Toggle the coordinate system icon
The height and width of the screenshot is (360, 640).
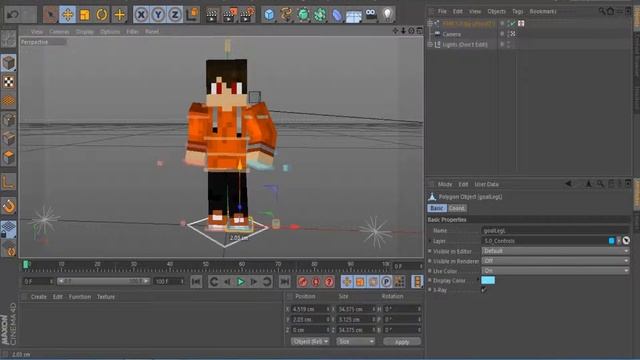(192, 15)
